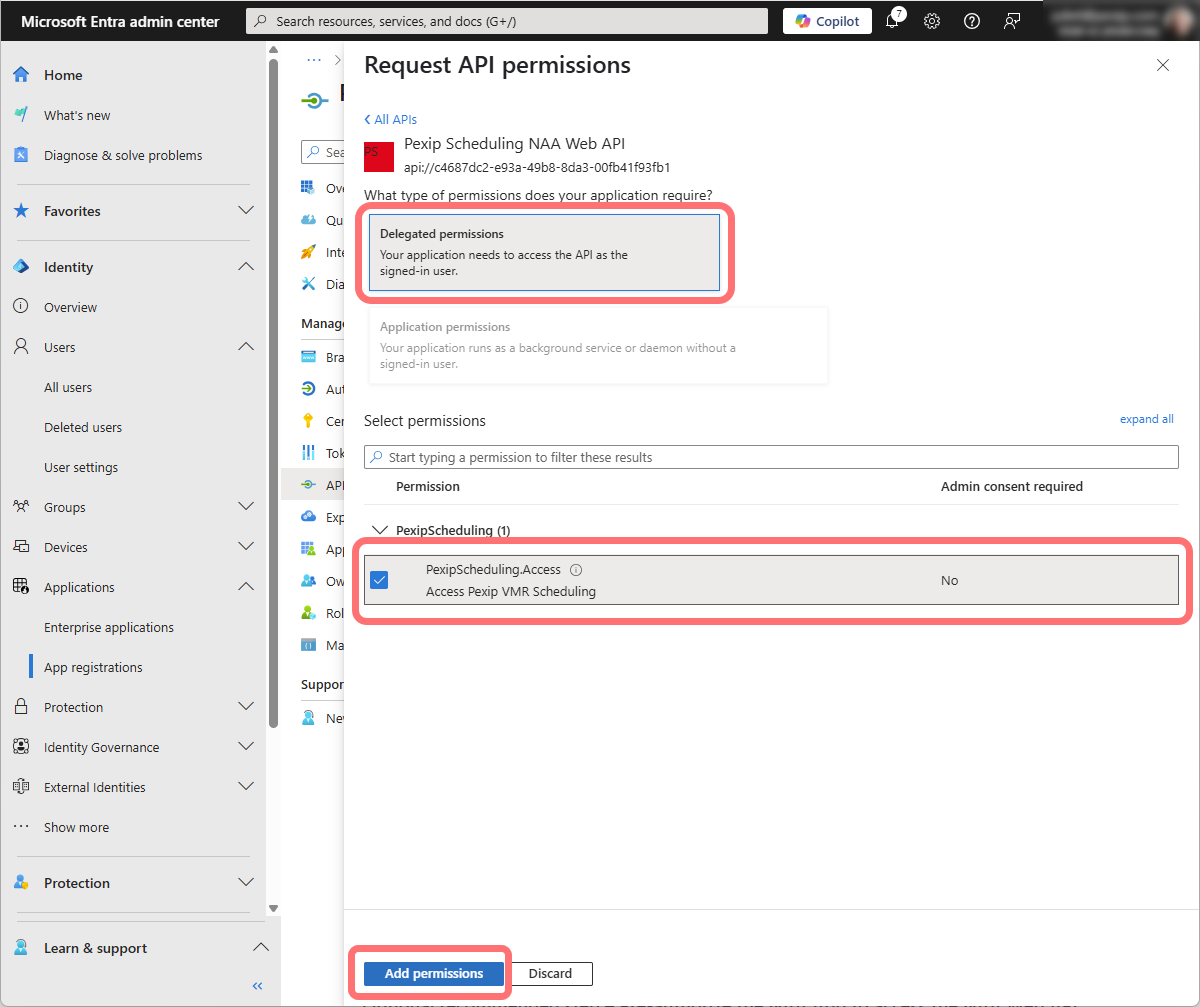Click the help question mark icon
Viewport: 1200px width, 1007px height.
[x=971, y=21]
